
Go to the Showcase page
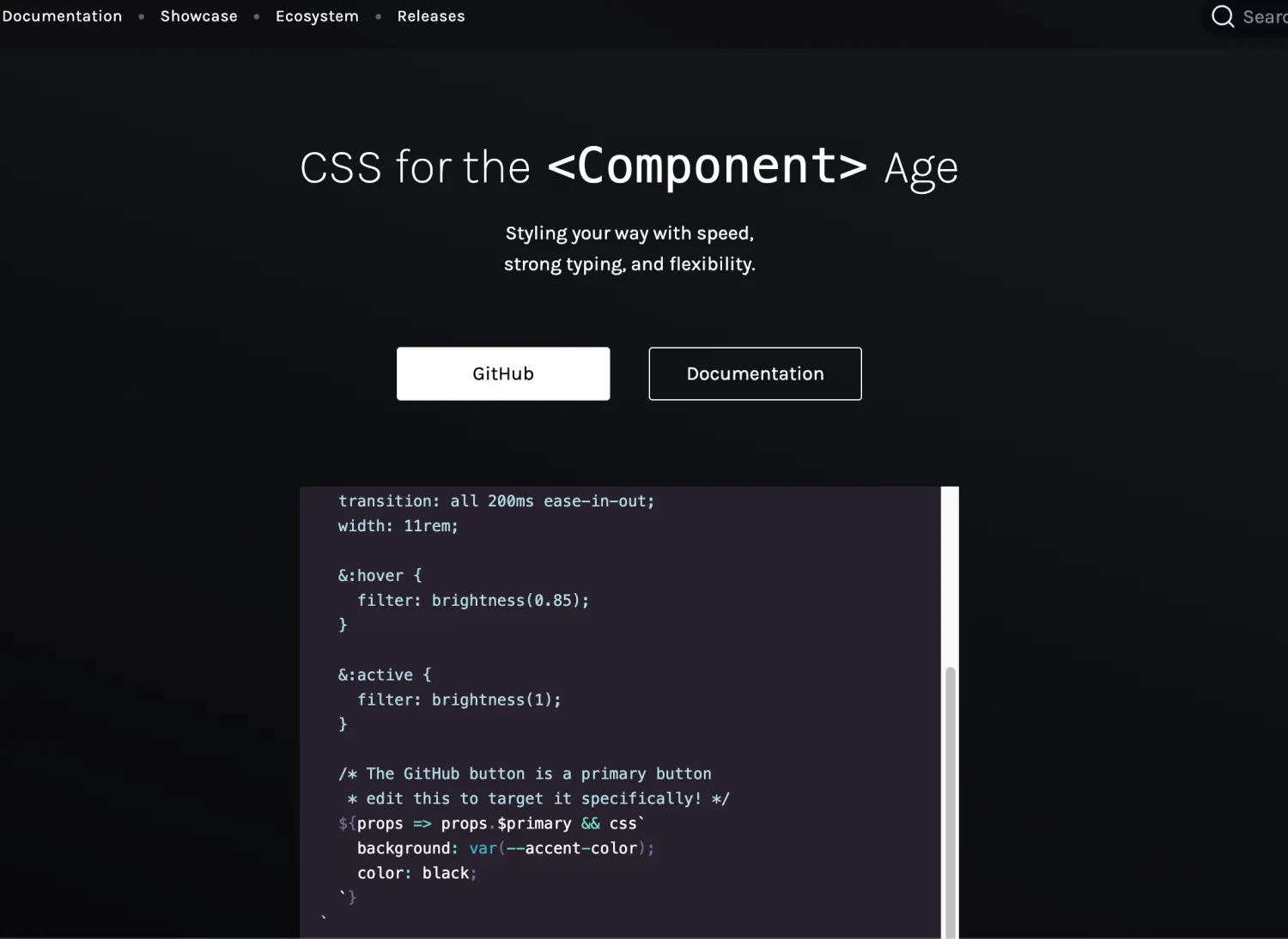tap(198, 16)
